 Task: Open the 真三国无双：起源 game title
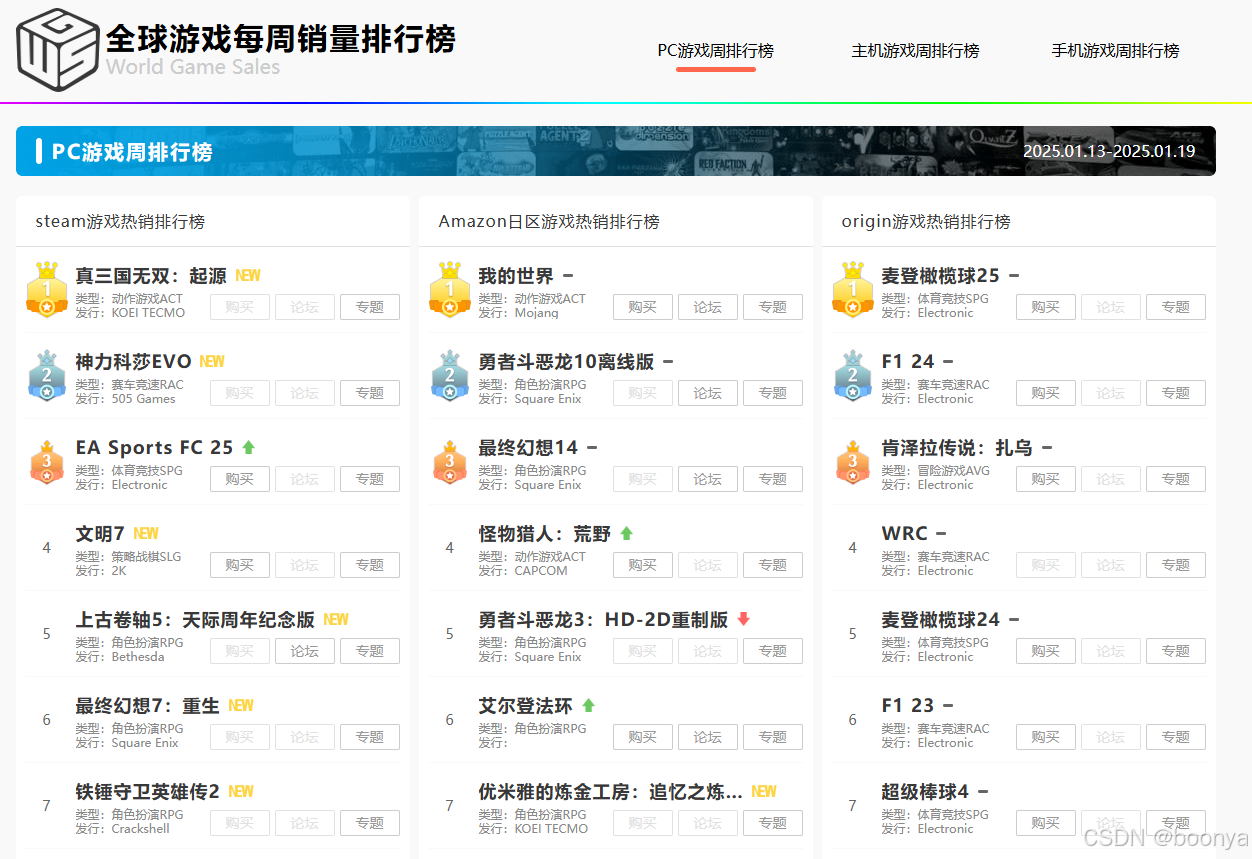[x=151, y=276]
